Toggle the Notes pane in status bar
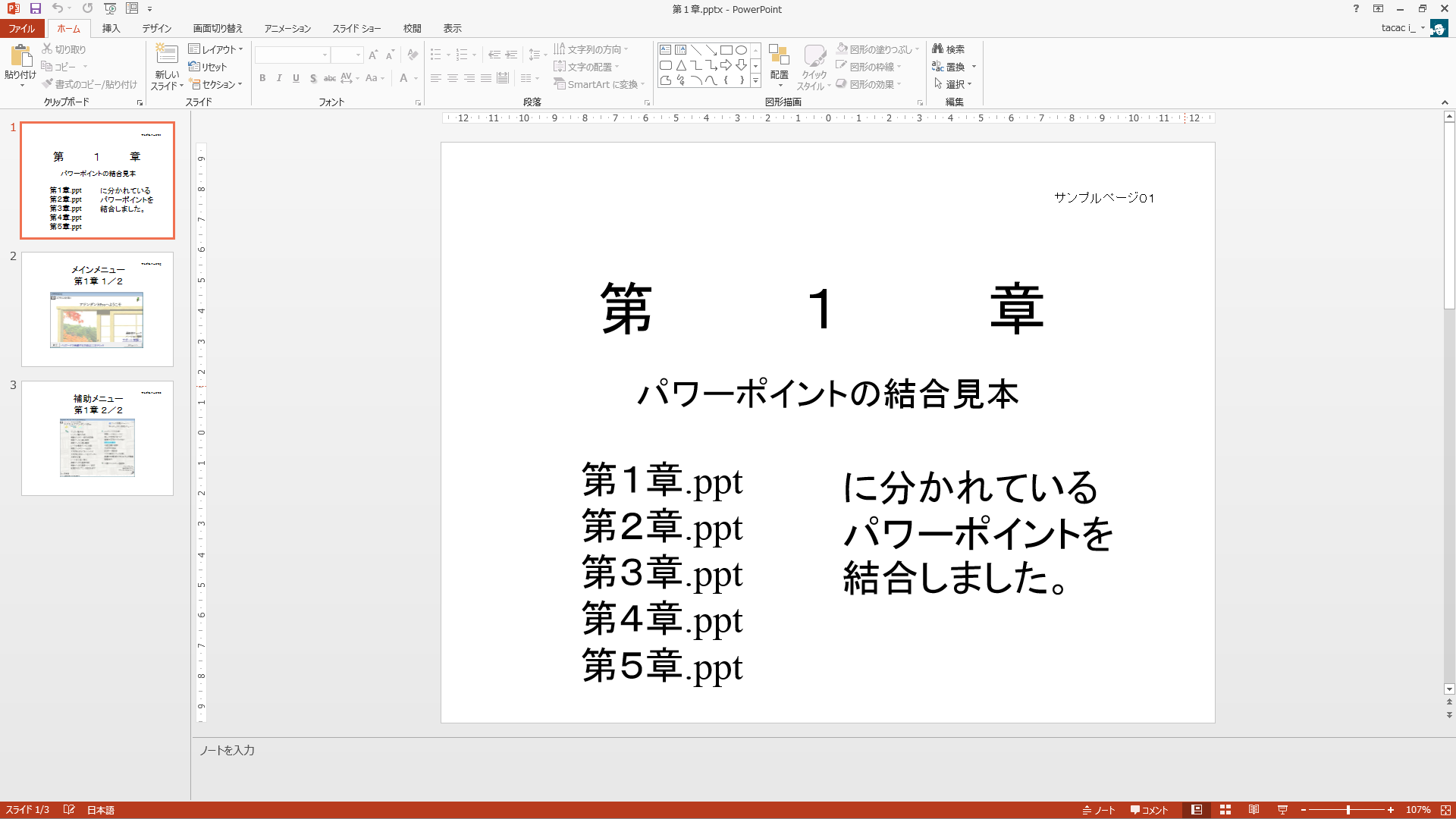Screen dimensions: 1456x819 pyautogui.click(x=1099, y=810)
